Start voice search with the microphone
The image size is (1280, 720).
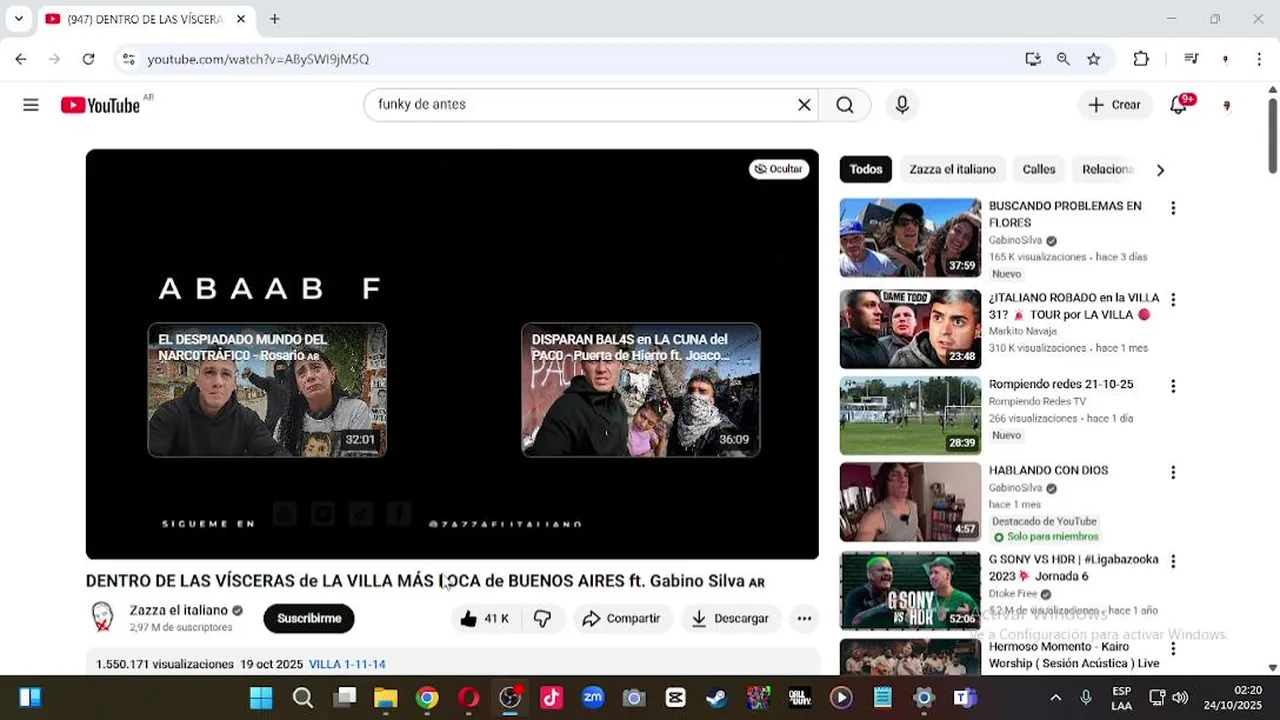[x=902, y=105]
